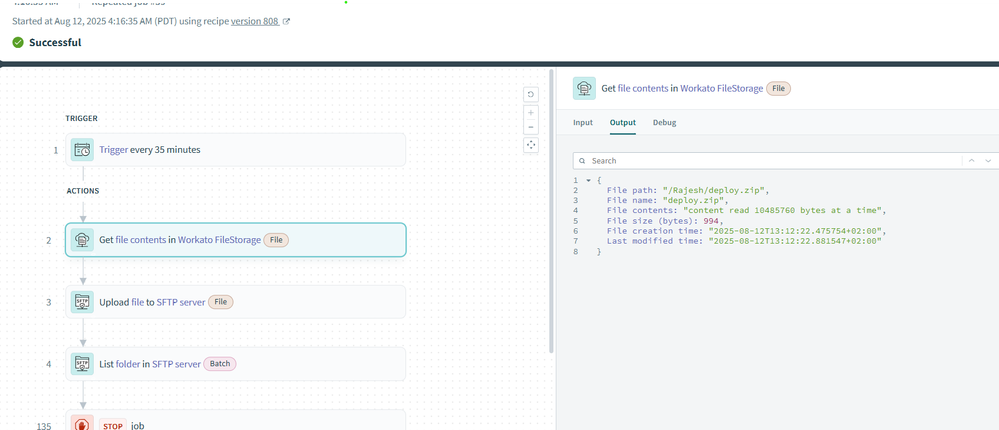Screen dimensions: 999x430
Task: Select the File contents value text
Action: click(x=784, y=211)
